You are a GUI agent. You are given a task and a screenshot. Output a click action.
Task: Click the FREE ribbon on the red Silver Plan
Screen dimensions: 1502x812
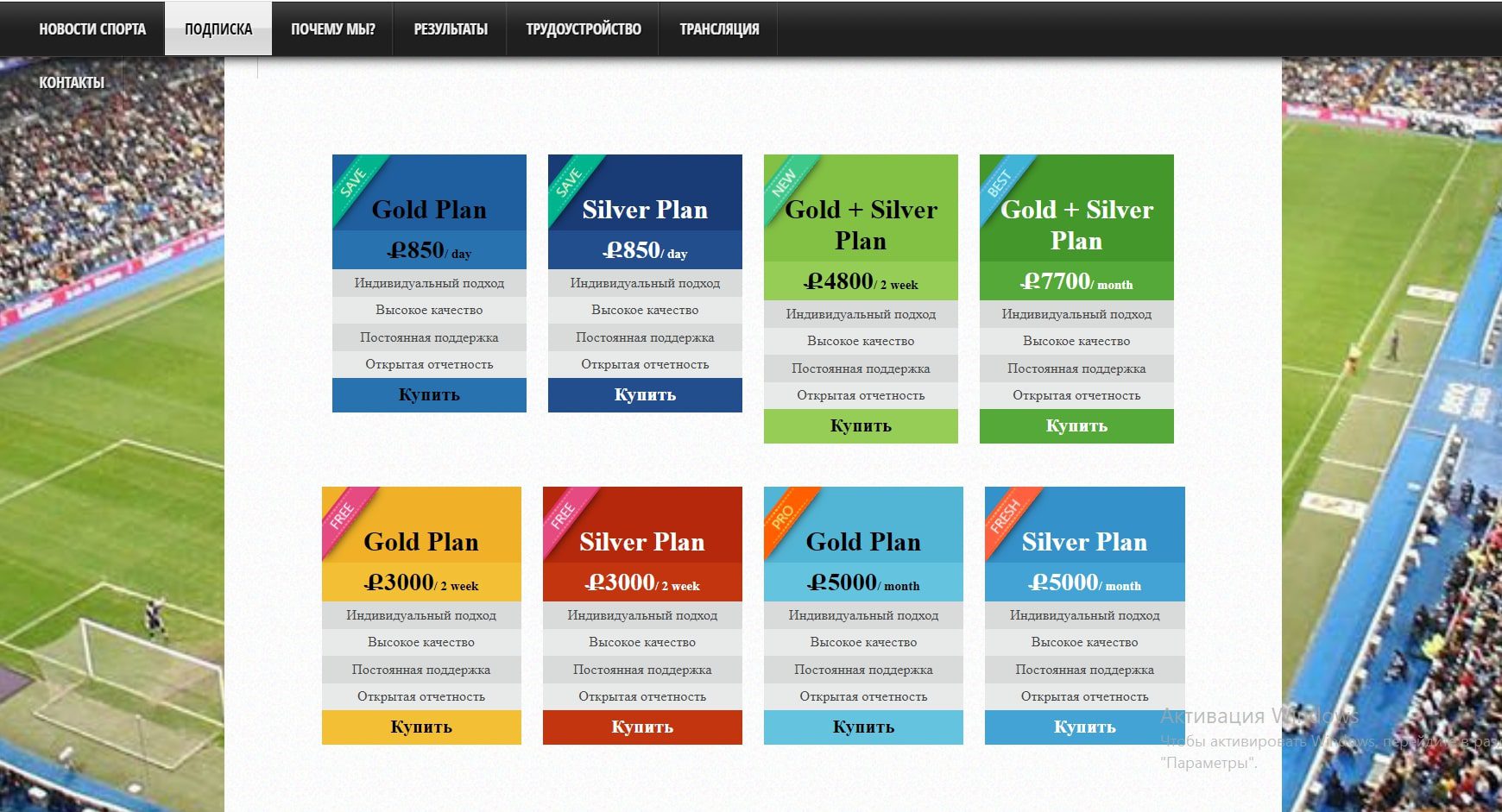tap(565, 514)
